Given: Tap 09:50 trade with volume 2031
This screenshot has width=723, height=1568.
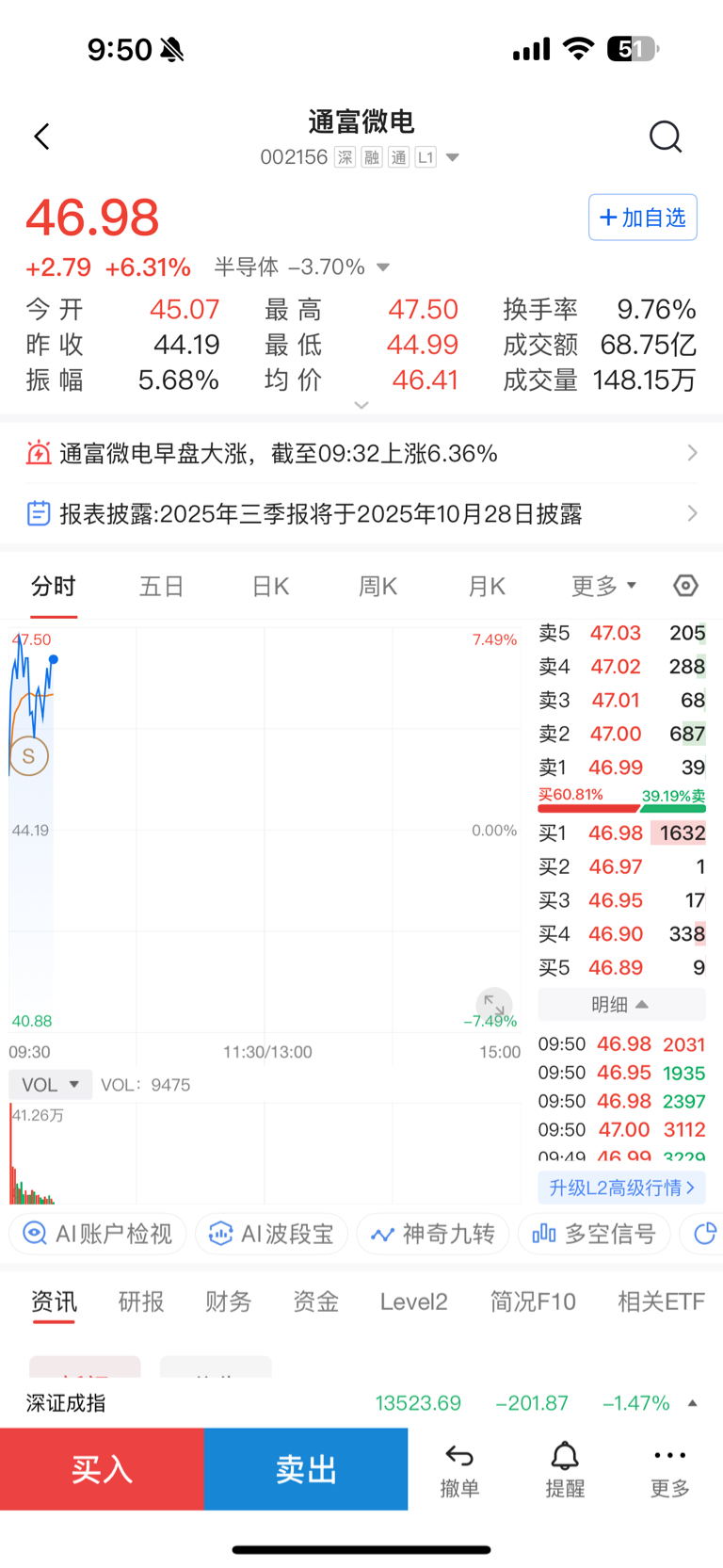Looking at the screenshot, I should (621, 1044).
